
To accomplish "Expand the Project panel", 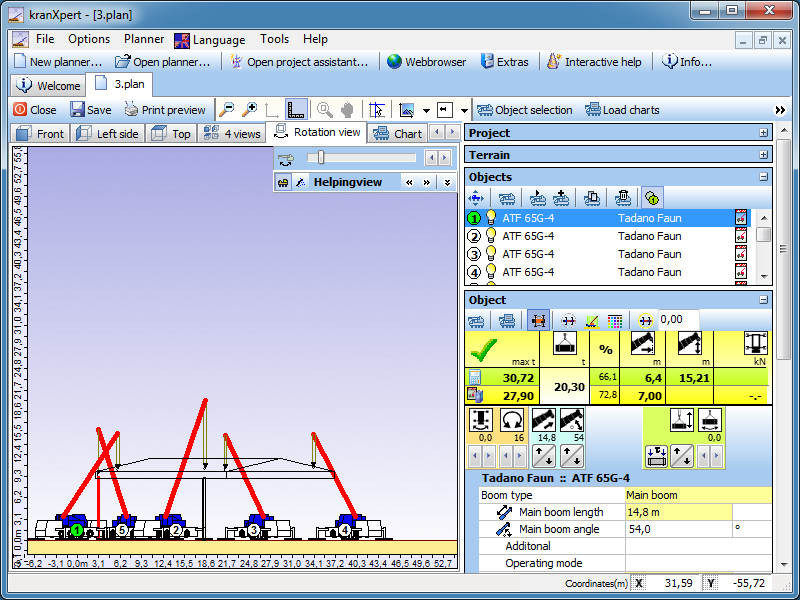I will 764,133.
